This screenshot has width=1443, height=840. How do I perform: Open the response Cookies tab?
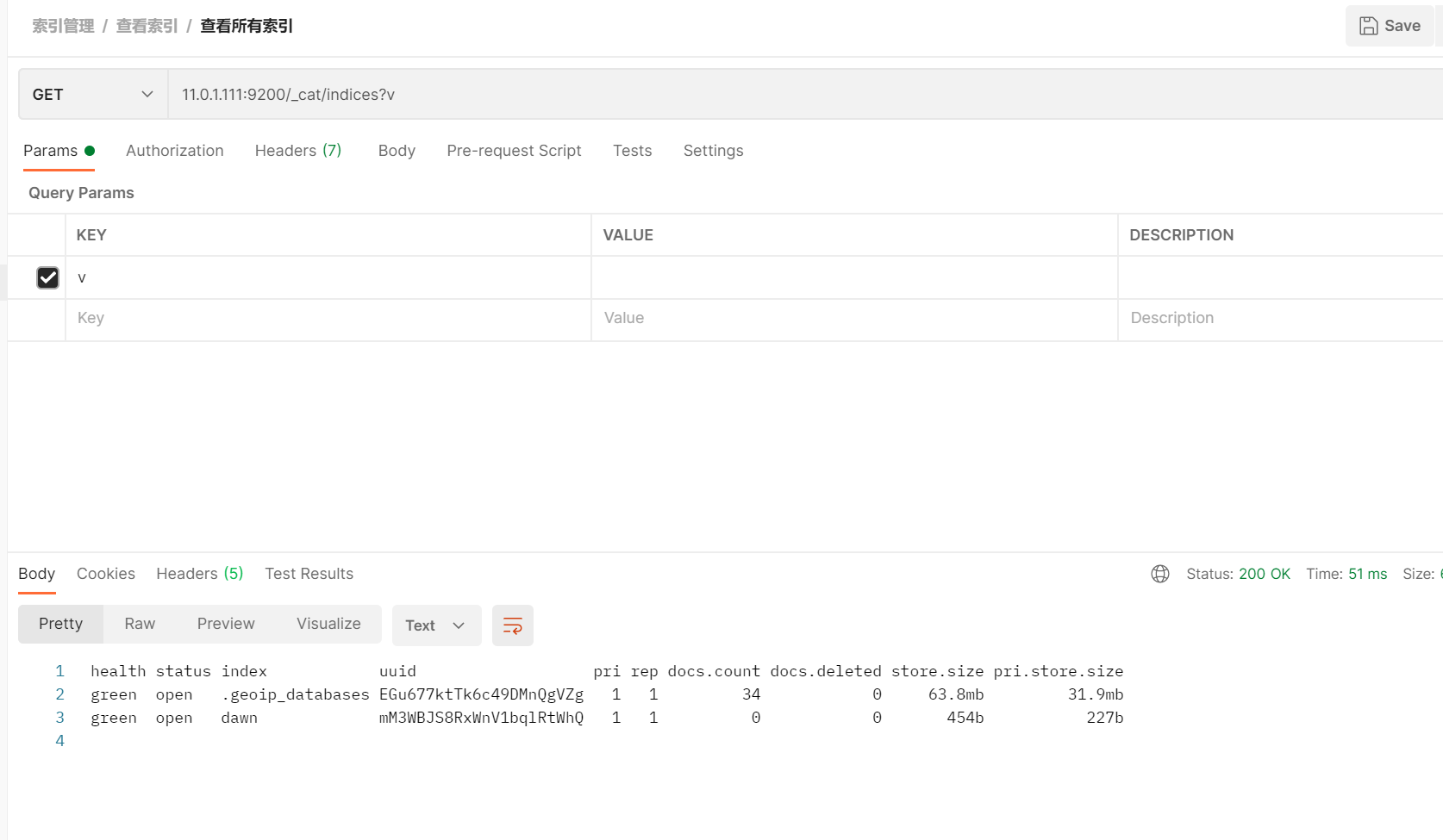(106, 574)
